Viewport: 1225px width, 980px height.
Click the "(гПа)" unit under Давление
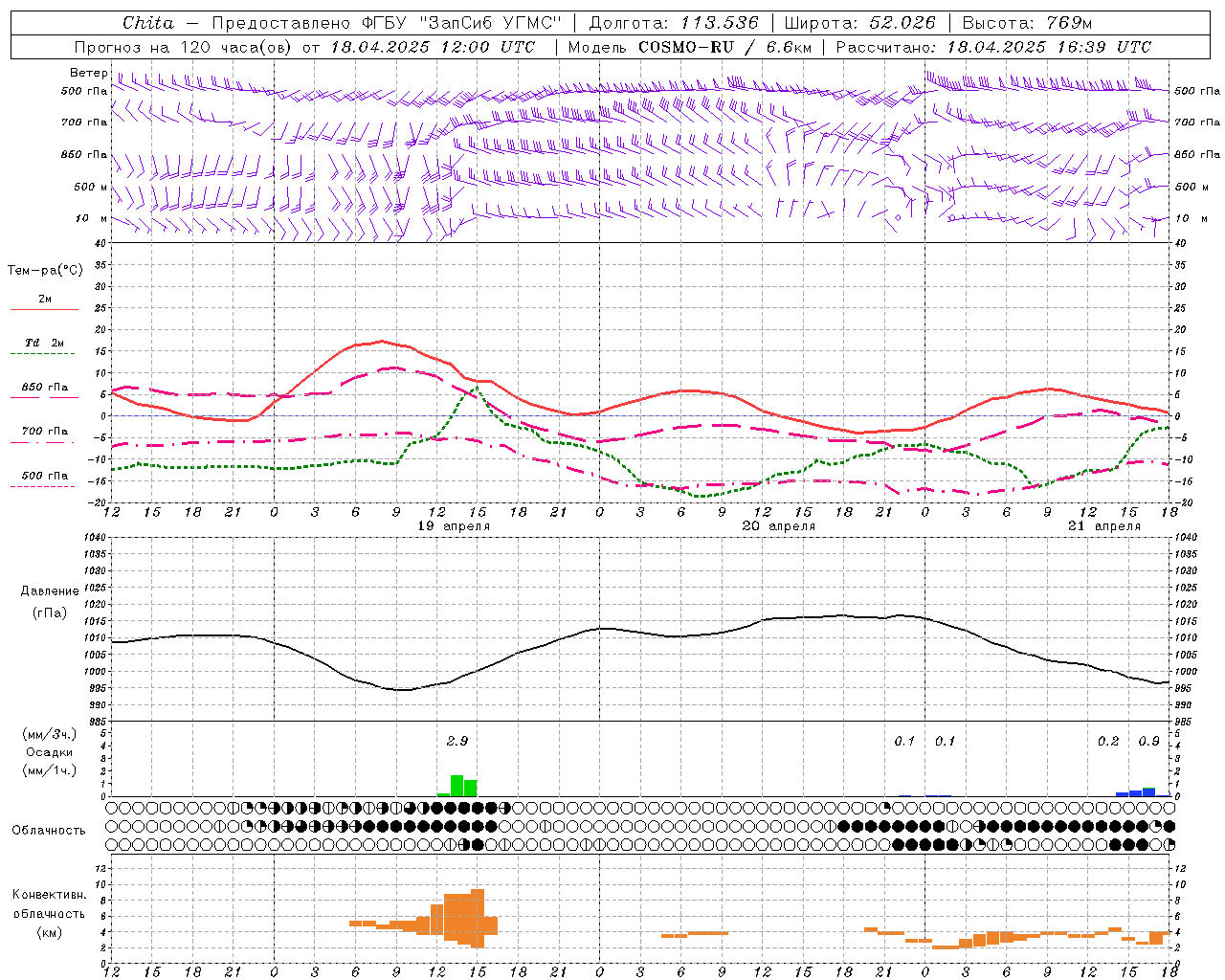click(x=50, y=613)
